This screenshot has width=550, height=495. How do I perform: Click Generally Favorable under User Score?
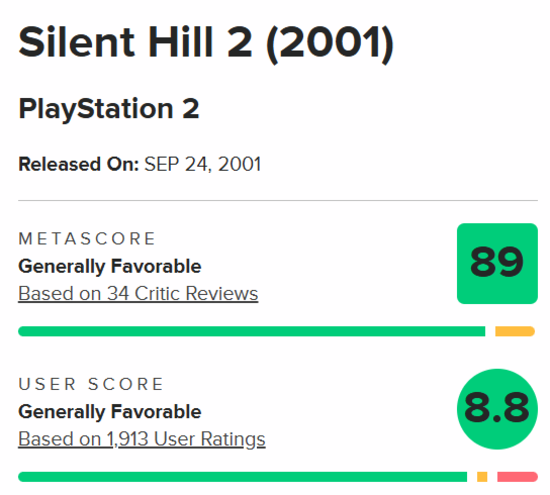click(x=110, y=412)
